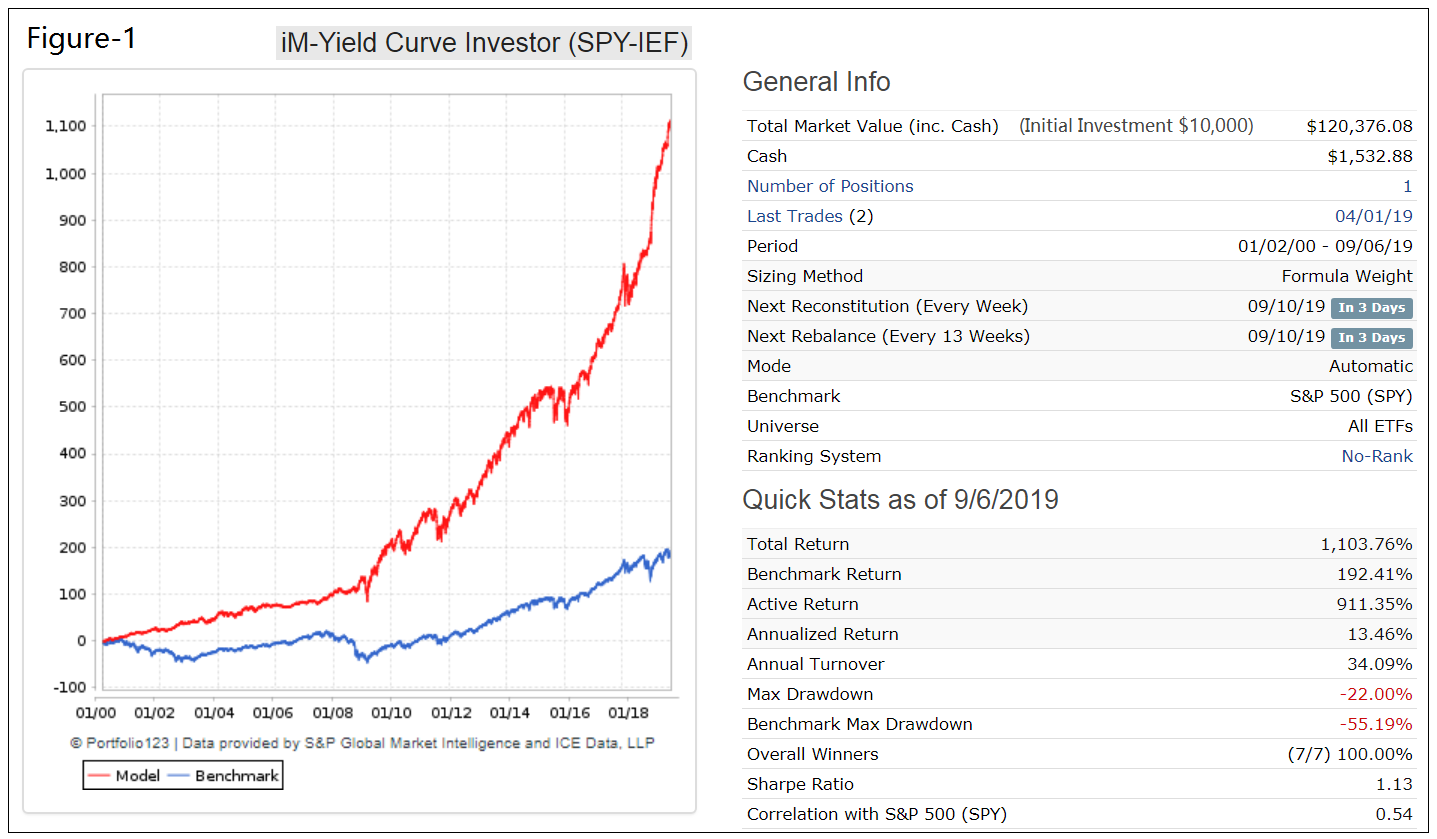Click the red Model line peak on the chart
Screen dimensions: 1437x839
point(669,122)
